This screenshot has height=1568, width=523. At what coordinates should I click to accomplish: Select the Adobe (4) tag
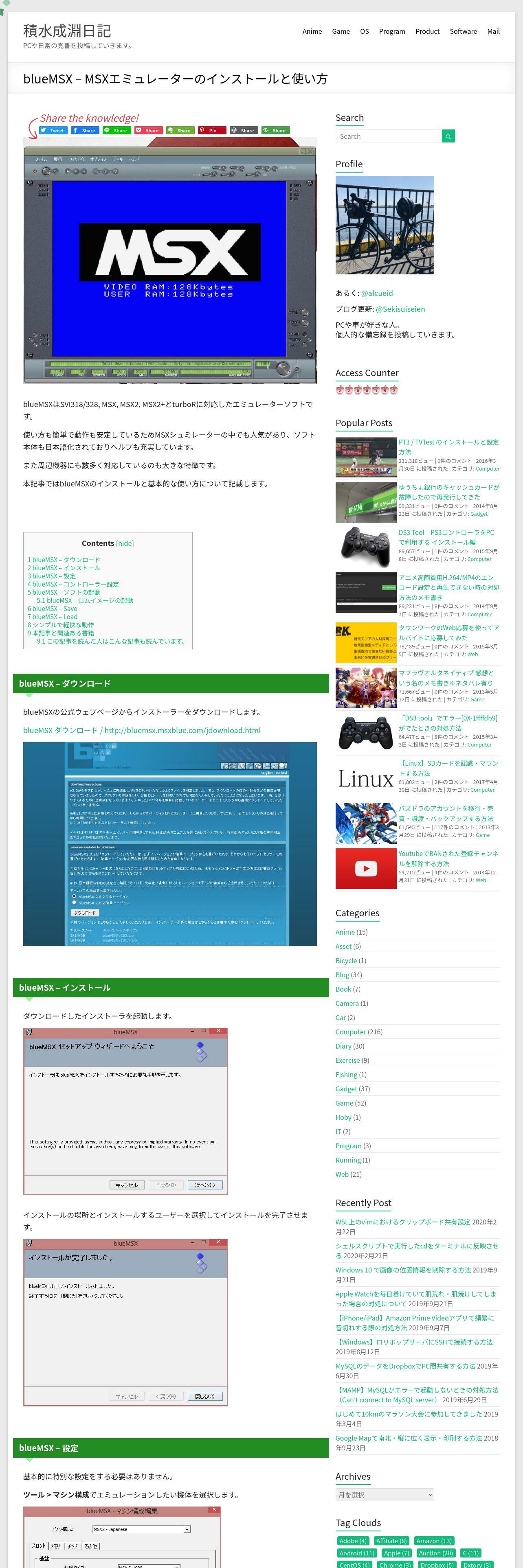click(x=353, y=1541)
